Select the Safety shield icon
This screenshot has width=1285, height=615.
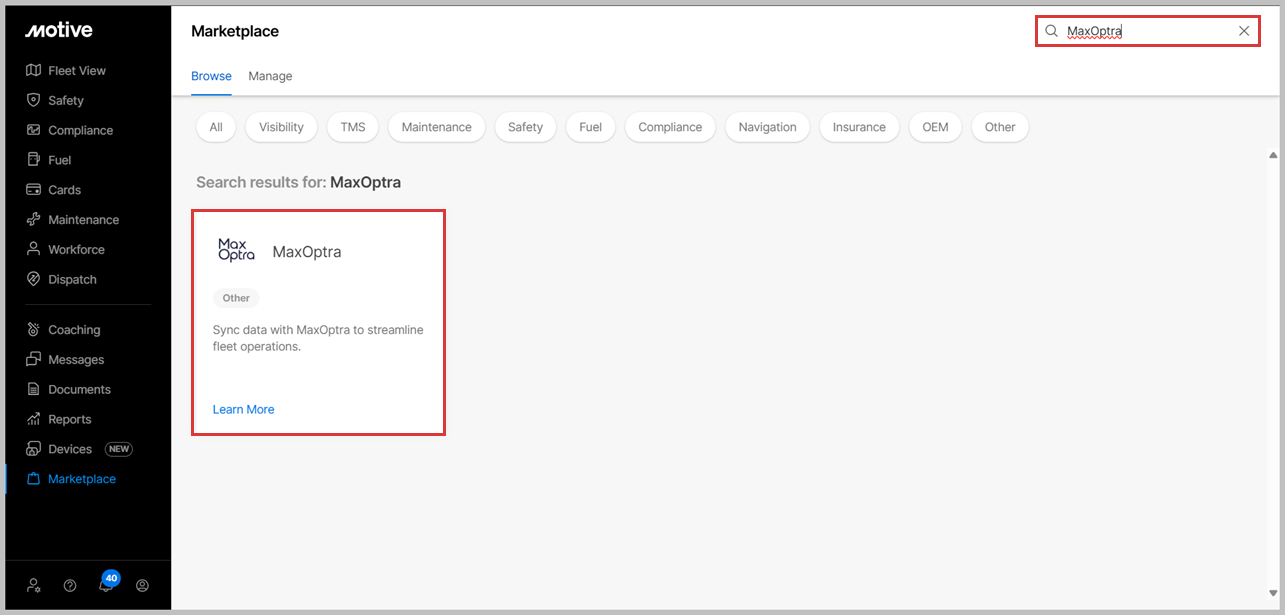click(33, 100)
